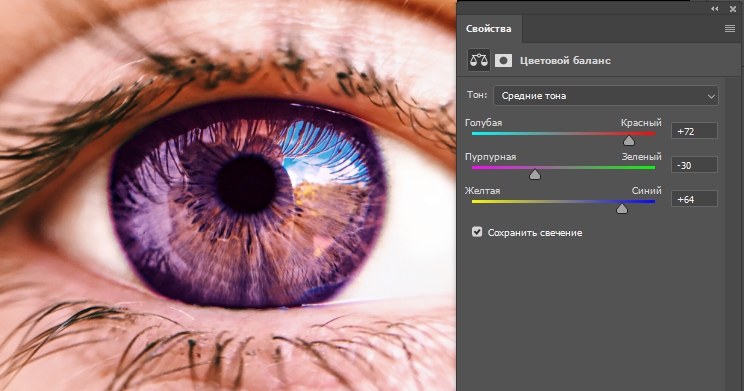744x391 pixels.
Task: Click the Пурпурная label
Action: click(x=490, y=157)
